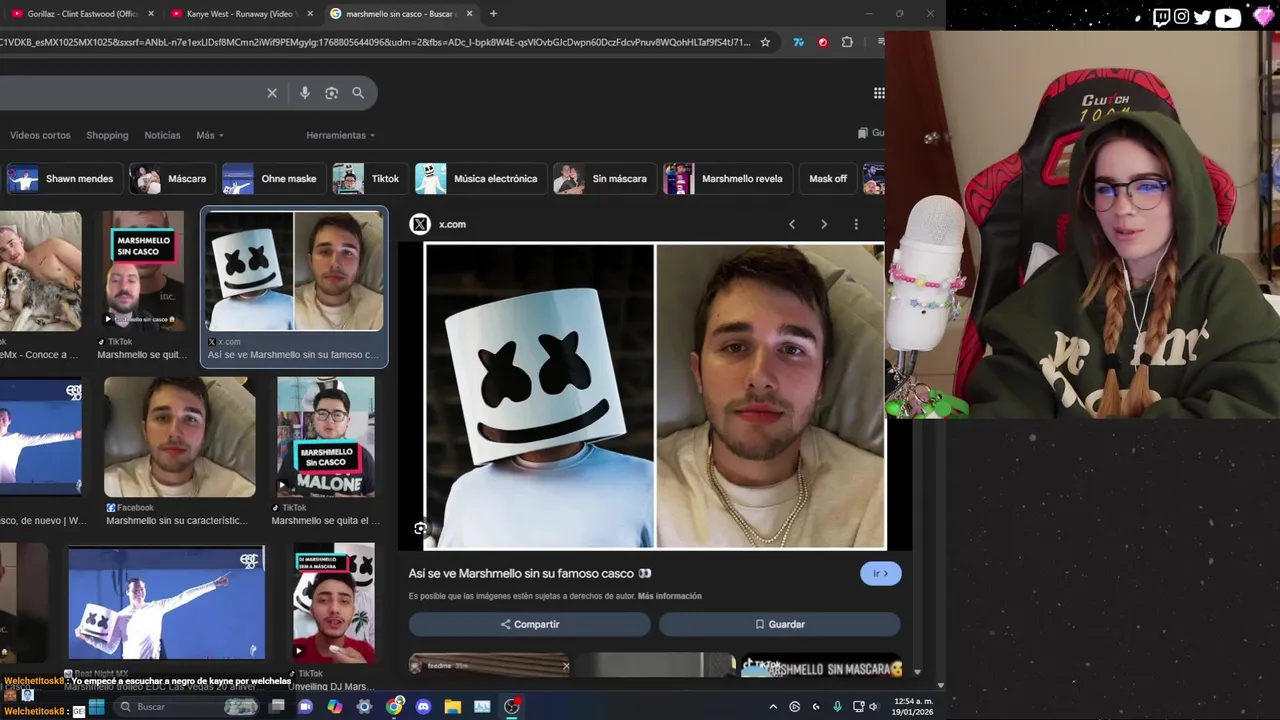Close the Kanye West Runaway tab
Image resolution: width=1280 pixels, height=720 pixels.
coord(310,14)
